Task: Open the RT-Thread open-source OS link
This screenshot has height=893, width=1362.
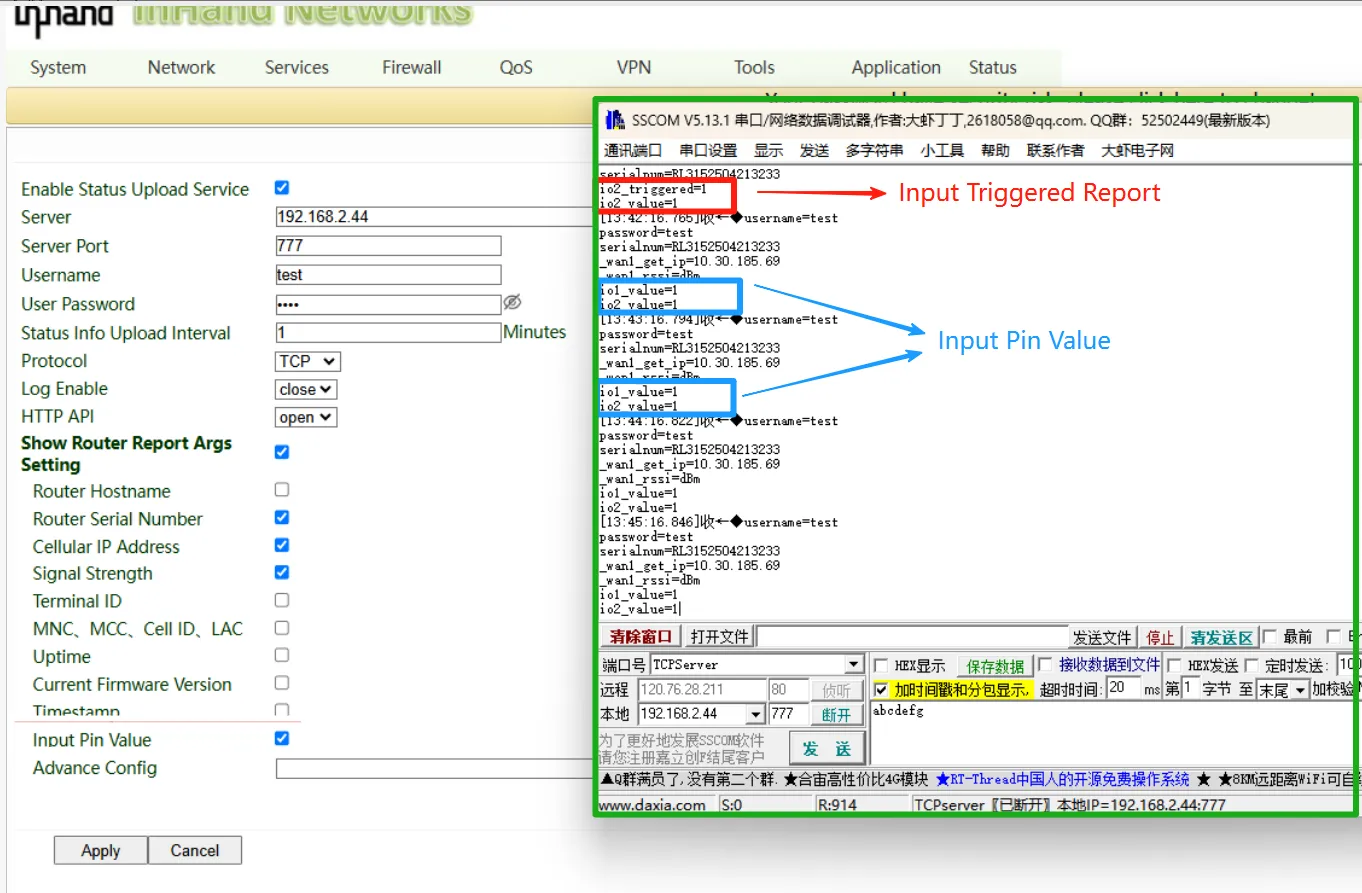Action: (x=1063, y=779)
